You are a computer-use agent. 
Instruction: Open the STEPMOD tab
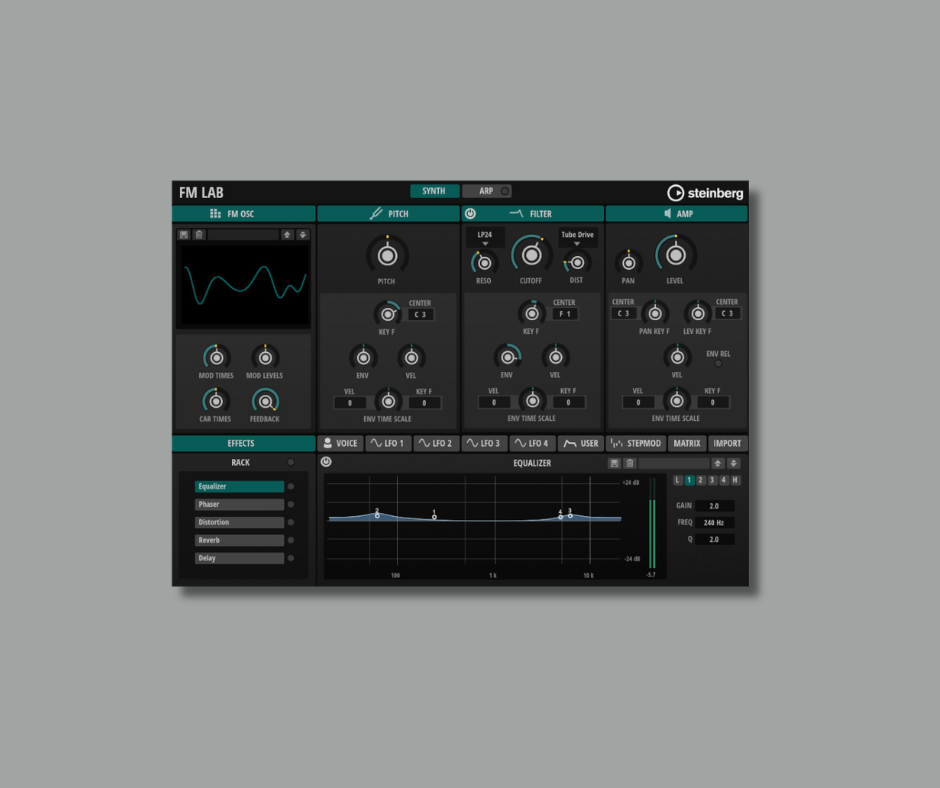(x=636, y=443)
